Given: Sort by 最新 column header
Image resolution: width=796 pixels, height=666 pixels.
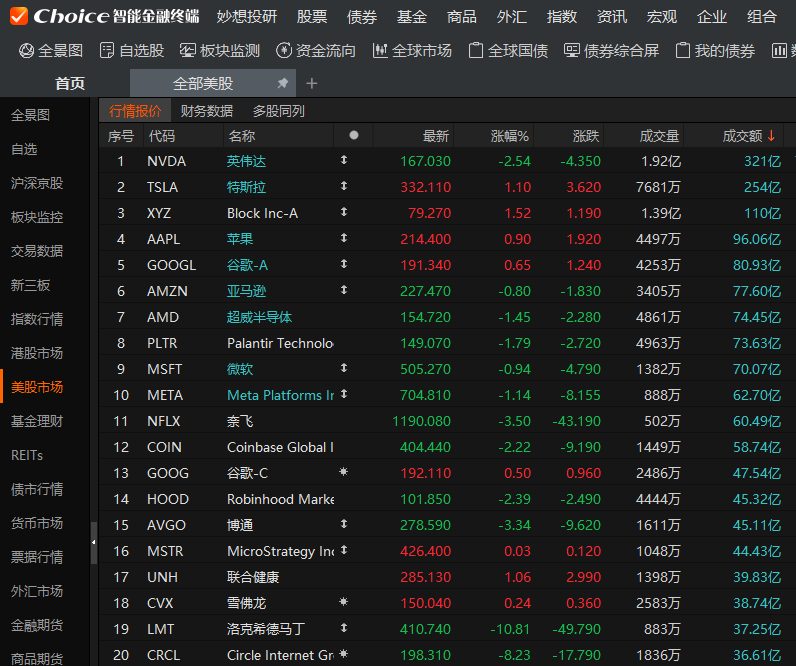Looking at the screenshot, I should tap(436, 136).
